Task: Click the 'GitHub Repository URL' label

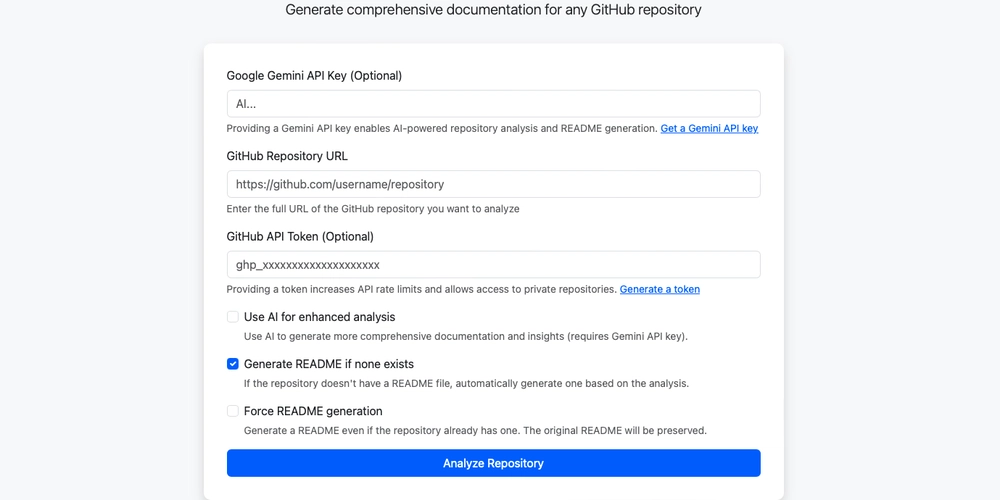Action: [x=287, y=156]
